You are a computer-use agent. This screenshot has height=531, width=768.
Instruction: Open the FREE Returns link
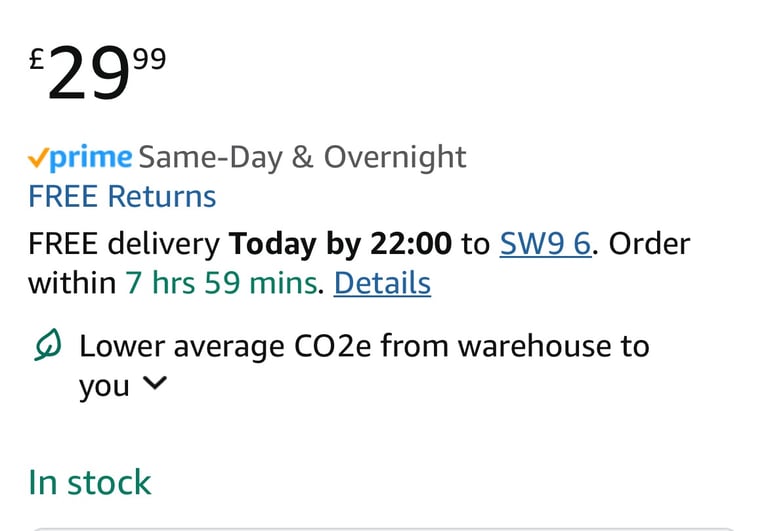[x=122, y=196]
